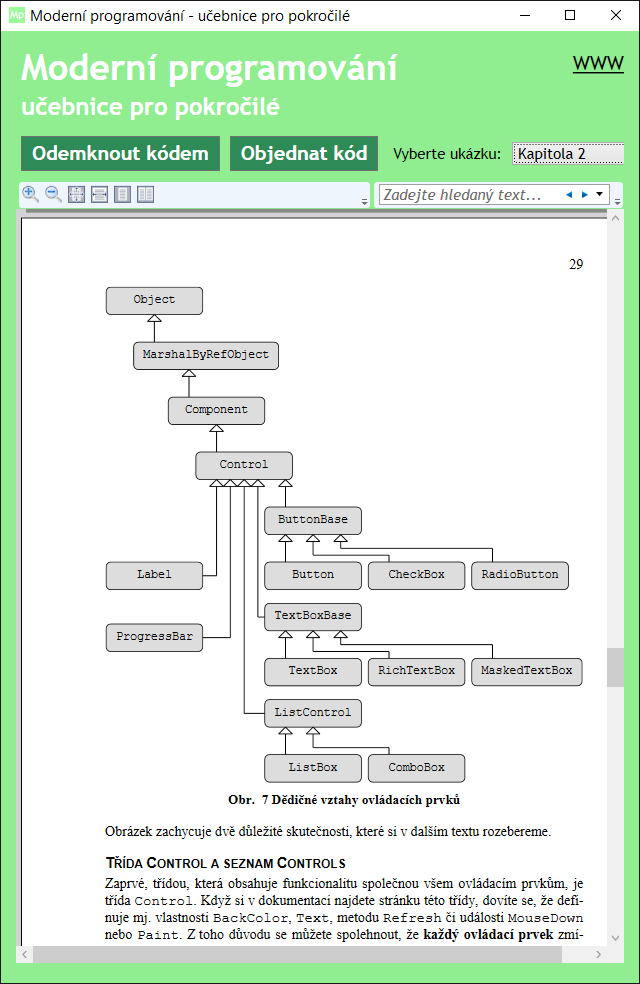Image resolution: width=640 pixels, height=984 pixels.
Task: Switch to two-page view icon
Action: [x=146, y=194]
